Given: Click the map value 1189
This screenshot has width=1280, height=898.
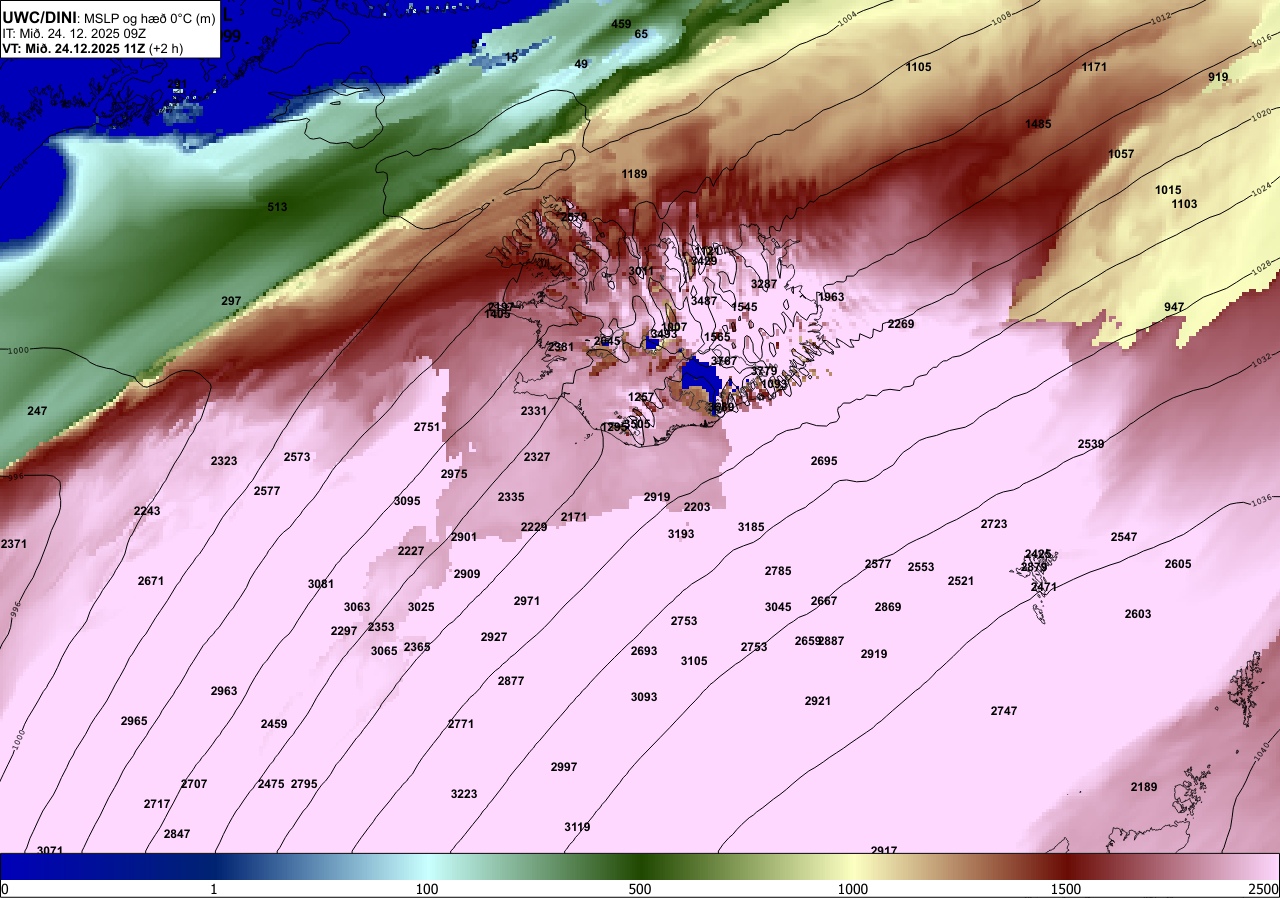Looking at the screenshot, I should click(x=634, y=174).
